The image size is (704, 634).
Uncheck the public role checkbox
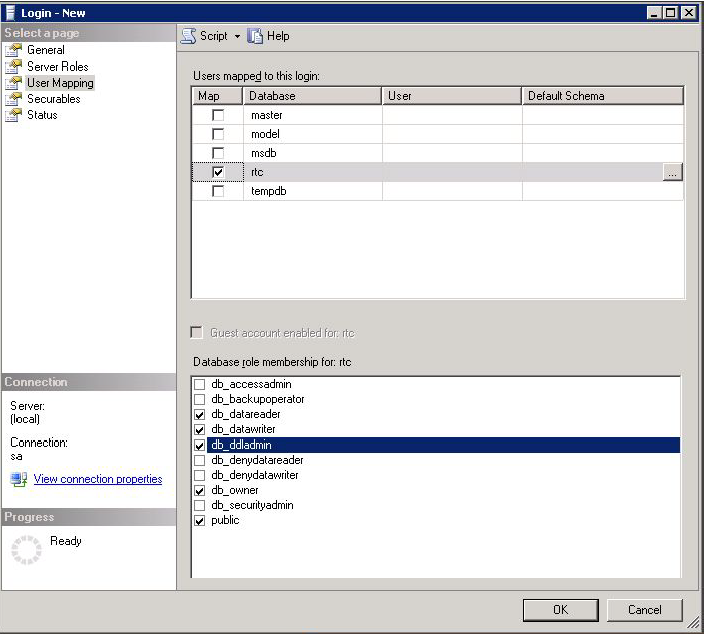pyautogui.click(x=199, y=521)
